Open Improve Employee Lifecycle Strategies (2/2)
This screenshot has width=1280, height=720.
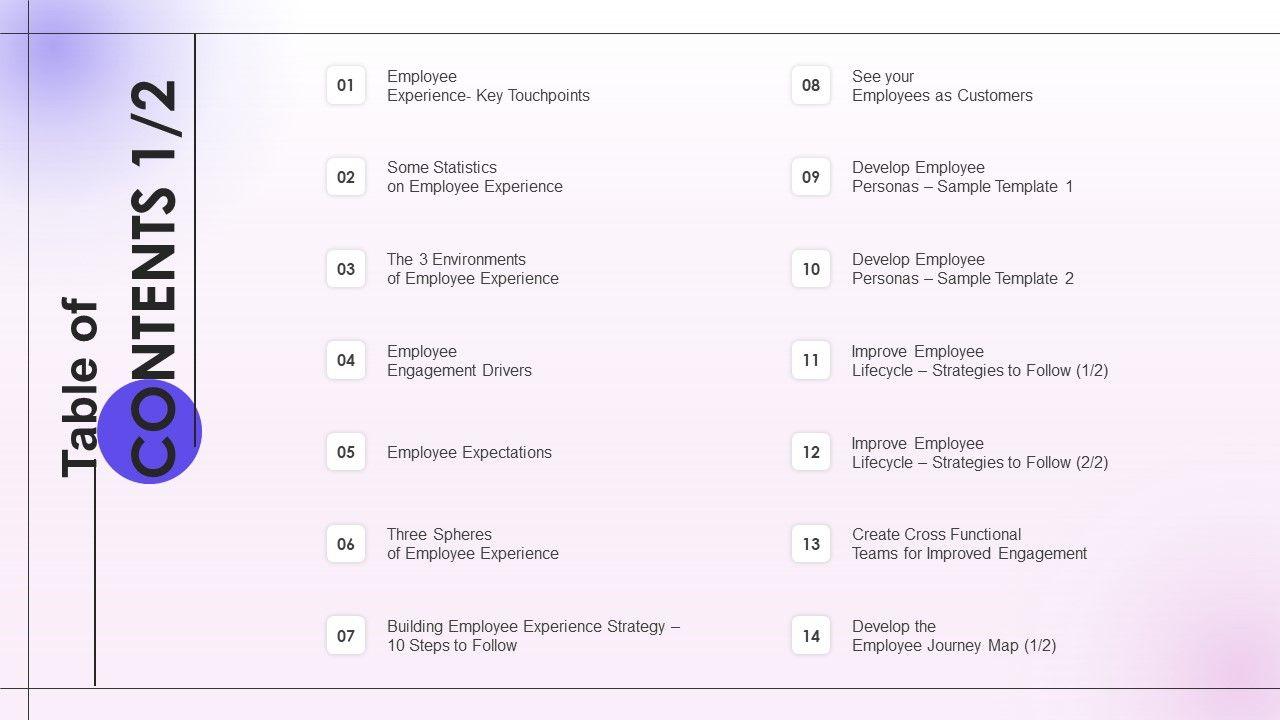[979, 453]
